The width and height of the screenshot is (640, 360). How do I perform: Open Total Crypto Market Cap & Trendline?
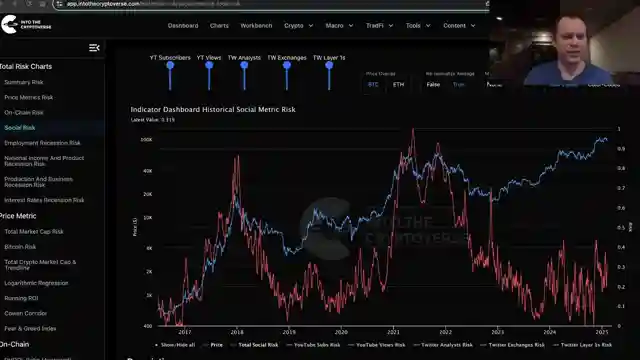point(40,265)
